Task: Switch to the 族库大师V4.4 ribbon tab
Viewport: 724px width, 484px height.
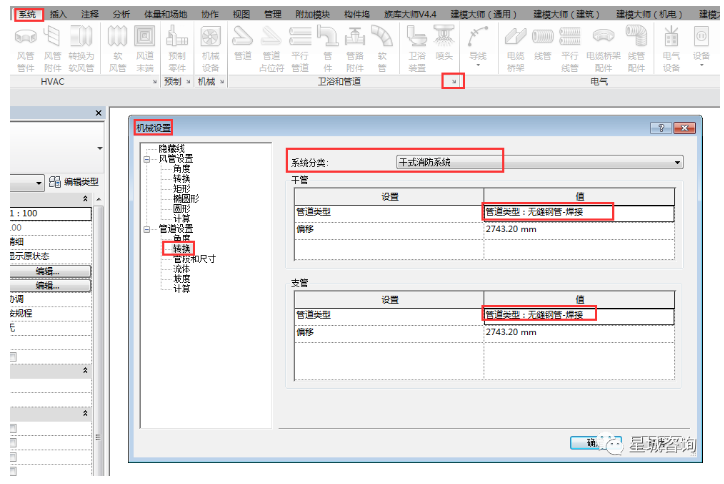Action: click(410, 14)
